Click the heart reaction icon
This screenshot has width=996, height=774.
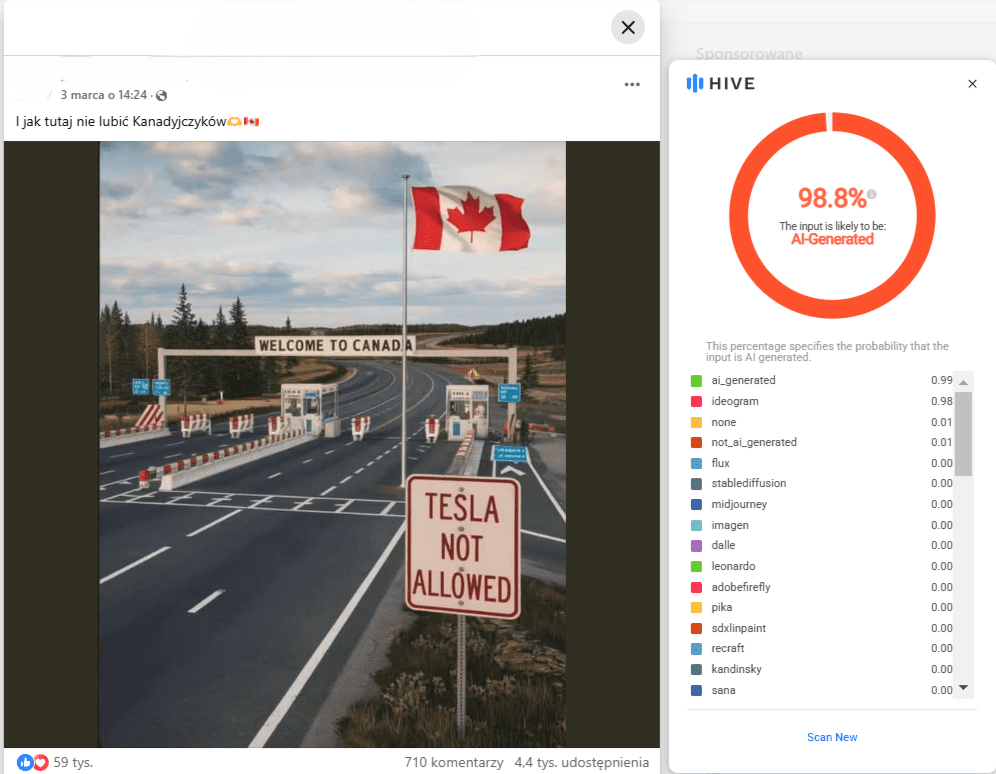coord(41,762)
